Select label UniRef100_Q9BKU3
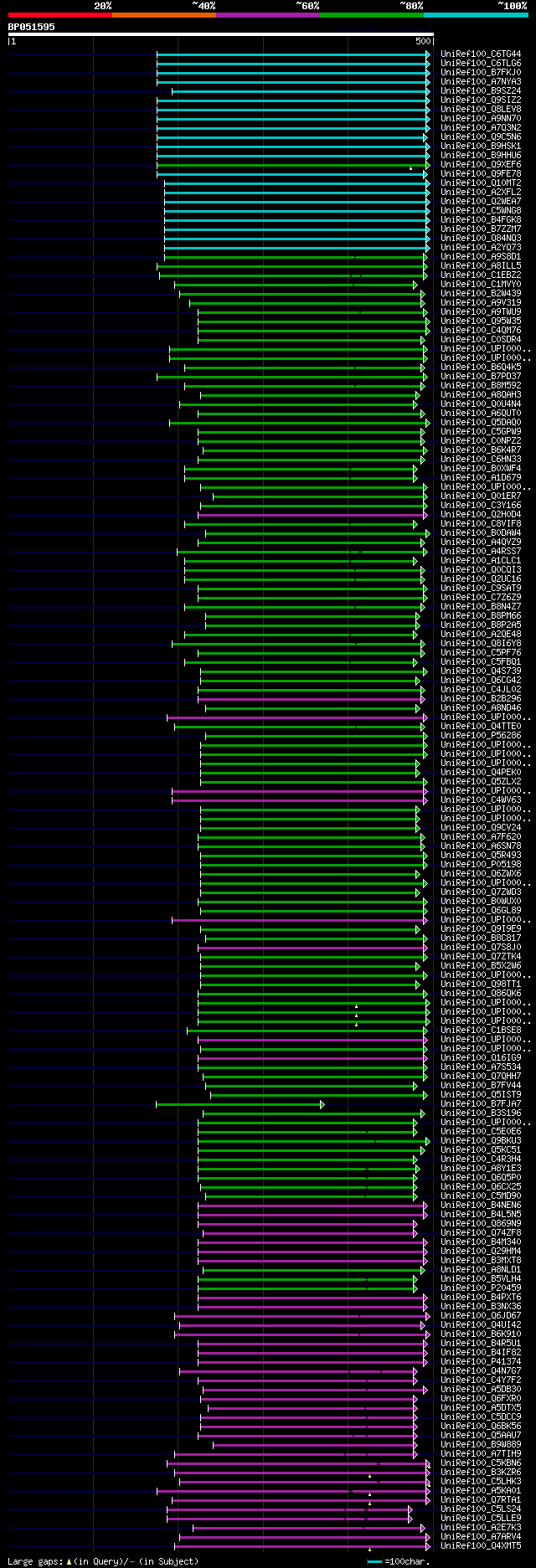 (481, 1141)
